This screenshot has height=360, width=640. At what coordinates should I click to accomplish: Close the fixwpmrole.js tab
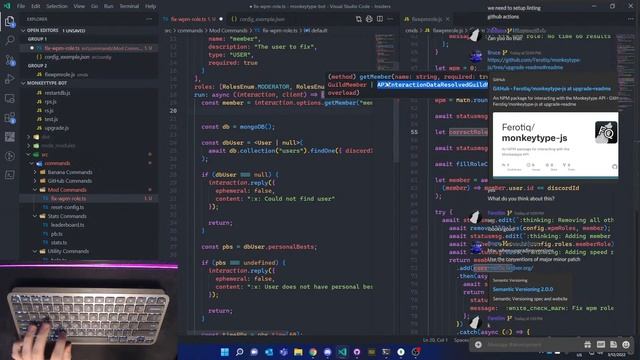coord(448,19)
